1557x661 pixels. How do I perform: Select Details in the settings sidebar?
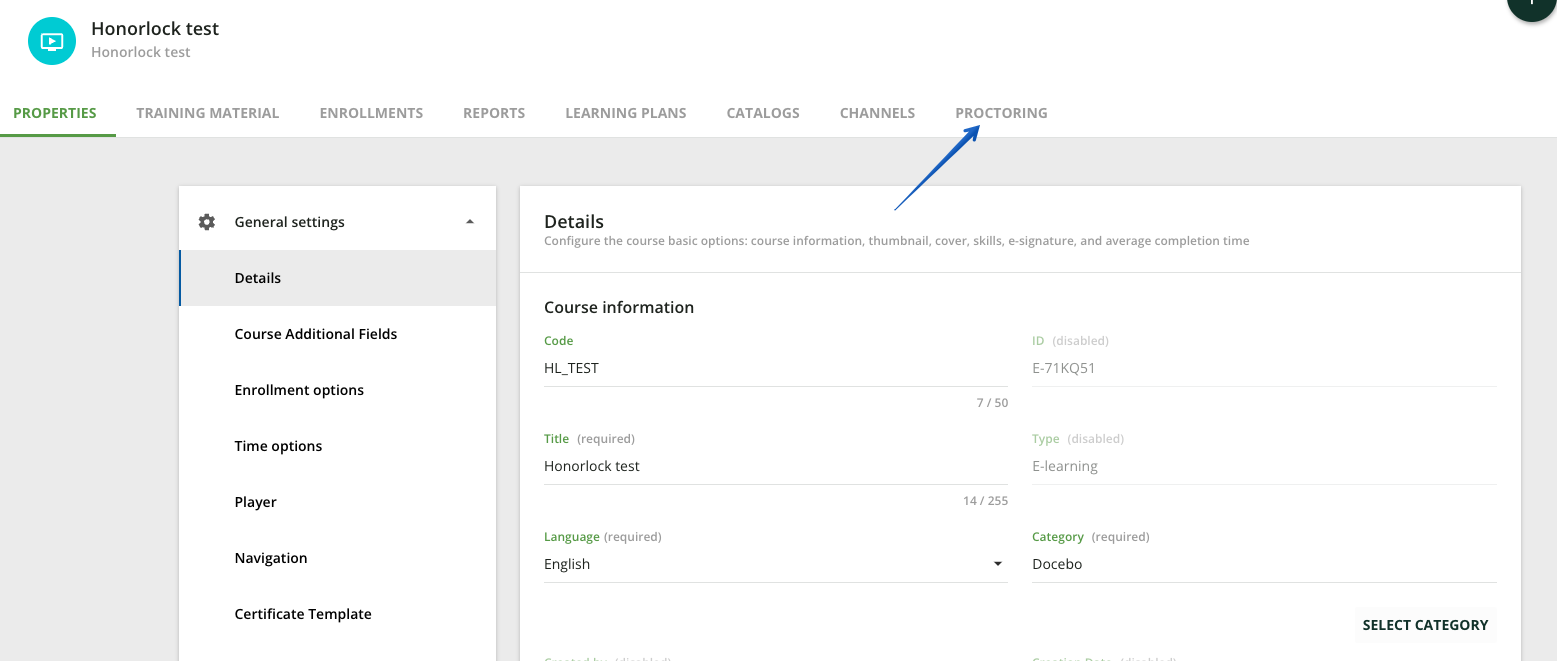(x=338, y=278)
